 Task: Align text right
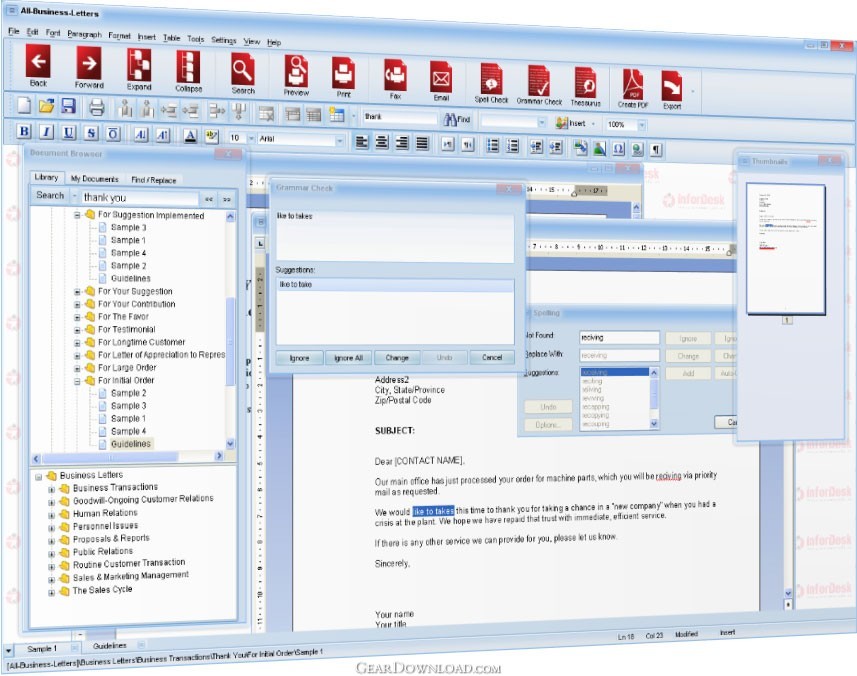click(x=402, y=143)
